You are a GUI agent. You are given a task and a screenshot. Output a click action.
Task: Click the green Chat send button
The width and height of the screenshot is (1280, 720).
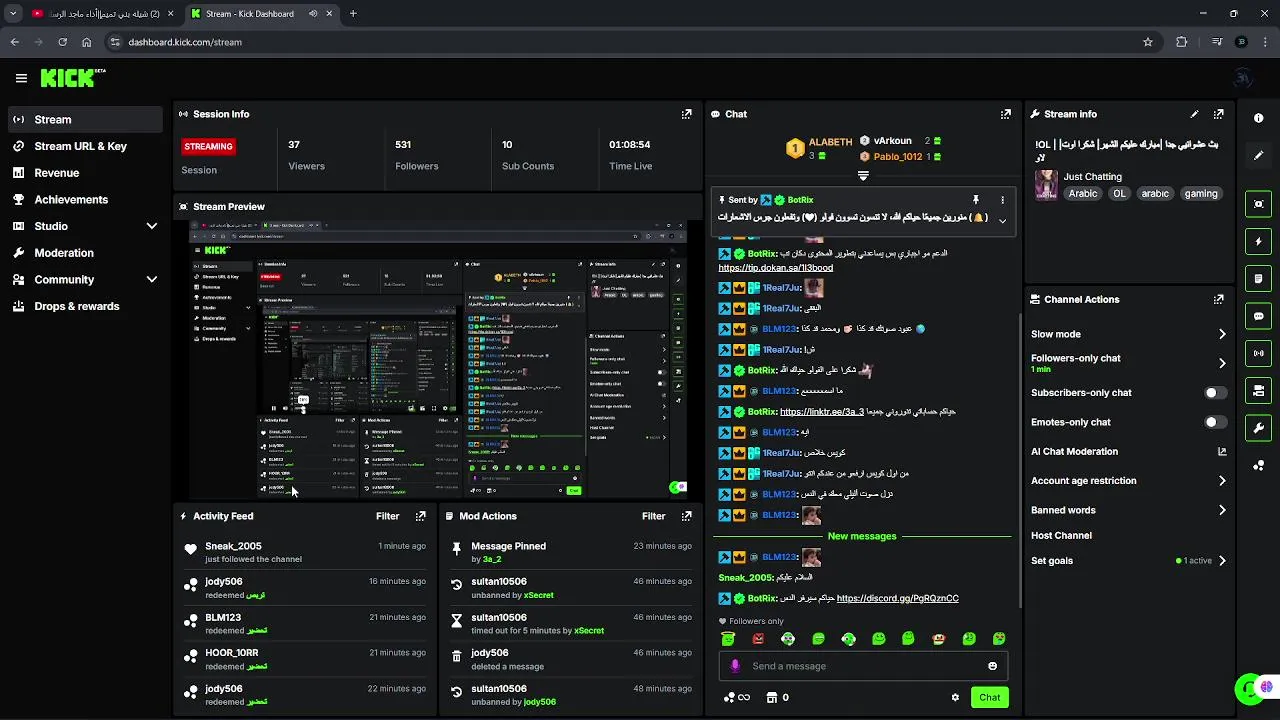pyautogui.click(x=989, y=697)
